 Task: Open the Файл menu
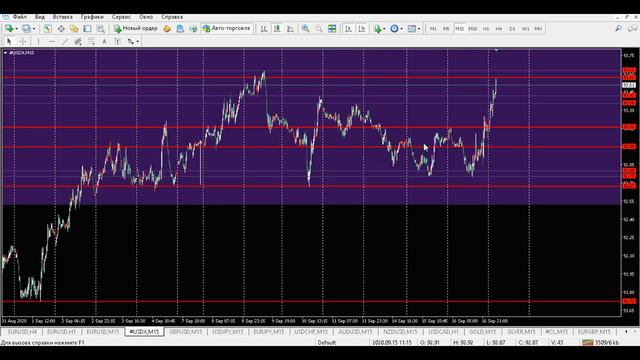click(20, 17)
